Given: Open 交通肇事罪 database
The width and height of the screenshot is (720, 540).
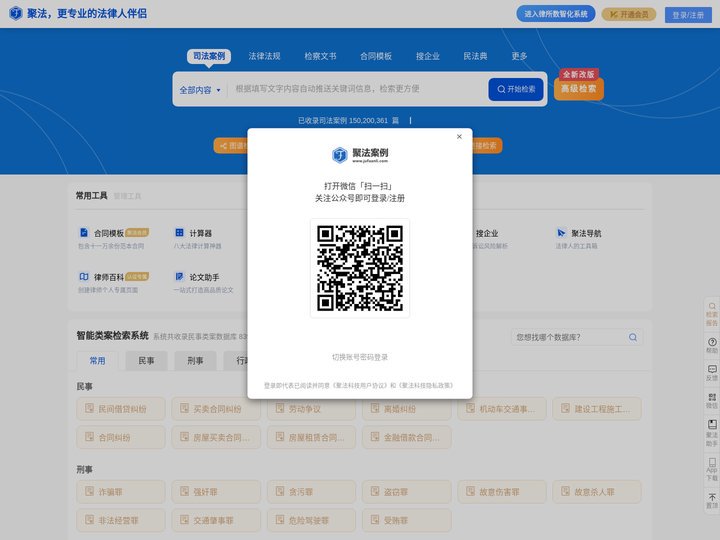Looking at the screenshot, I should tap(216, 520).
